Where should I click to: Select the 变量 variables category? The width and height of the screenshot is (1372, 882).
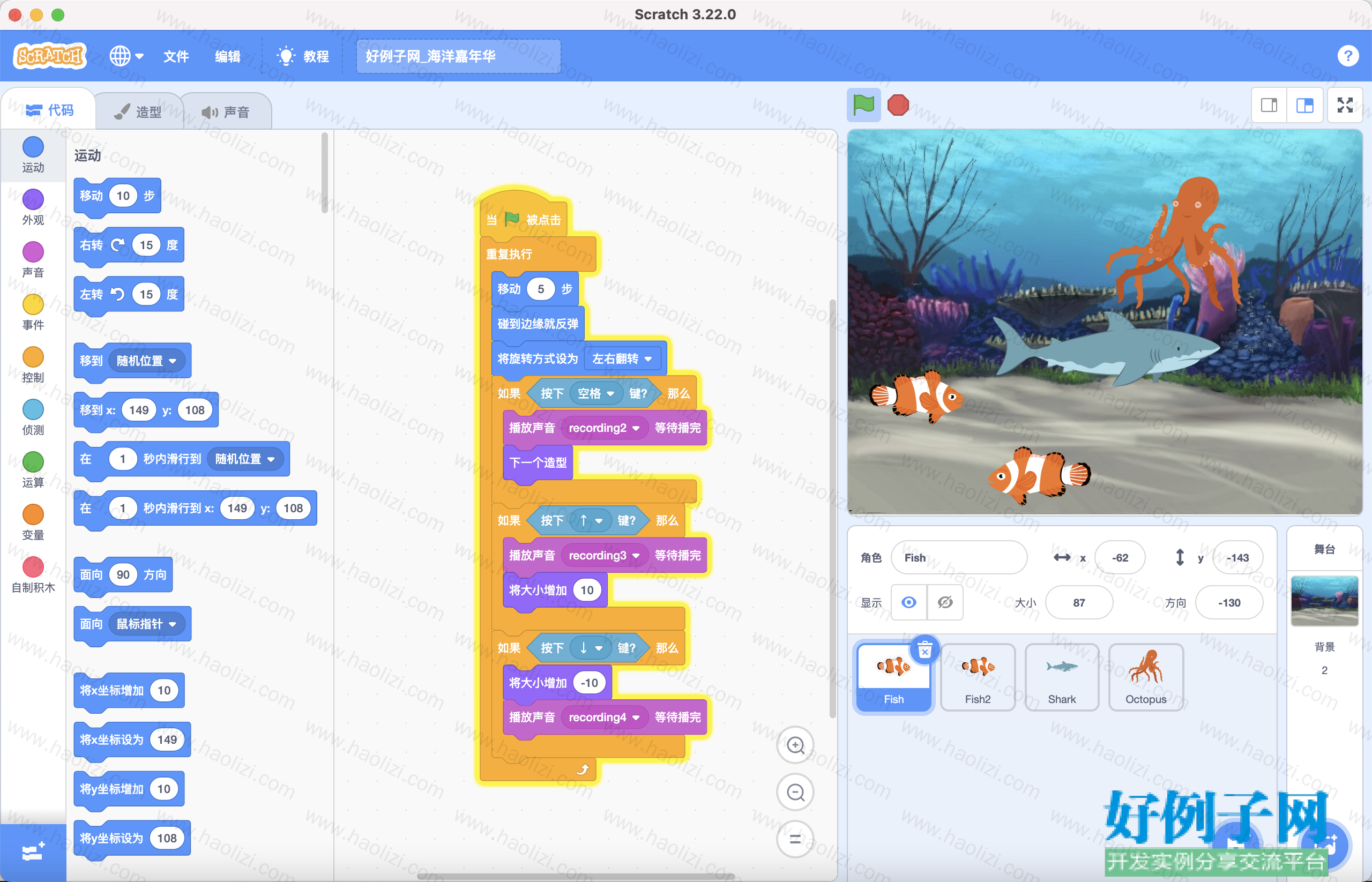point(33,524)
